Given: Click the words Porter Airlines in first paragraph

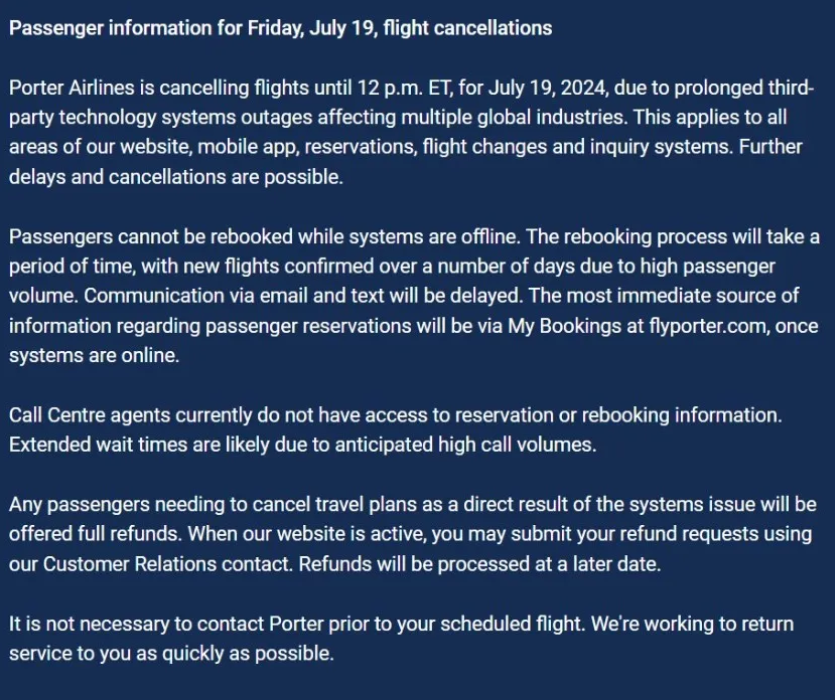Looking at the screenshot, I should click(71, 87).
